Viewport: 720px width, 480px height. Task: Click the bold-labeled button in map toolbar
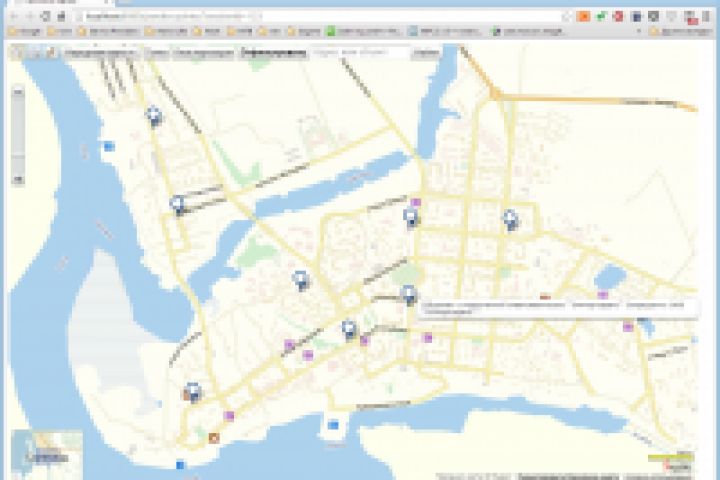(273, 53)
